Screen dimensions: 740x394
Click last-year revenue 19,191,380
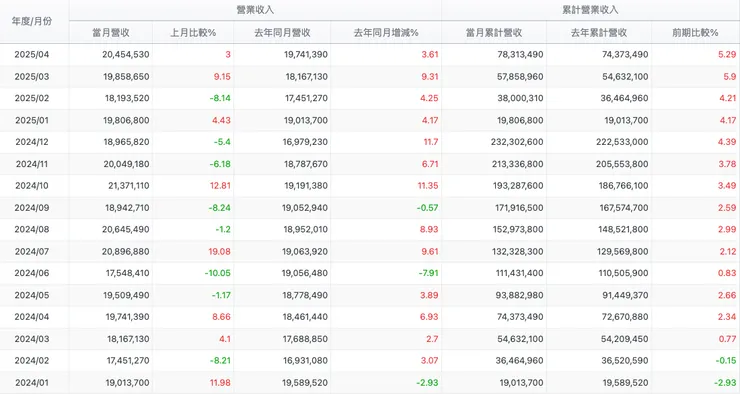pos(306,186)
